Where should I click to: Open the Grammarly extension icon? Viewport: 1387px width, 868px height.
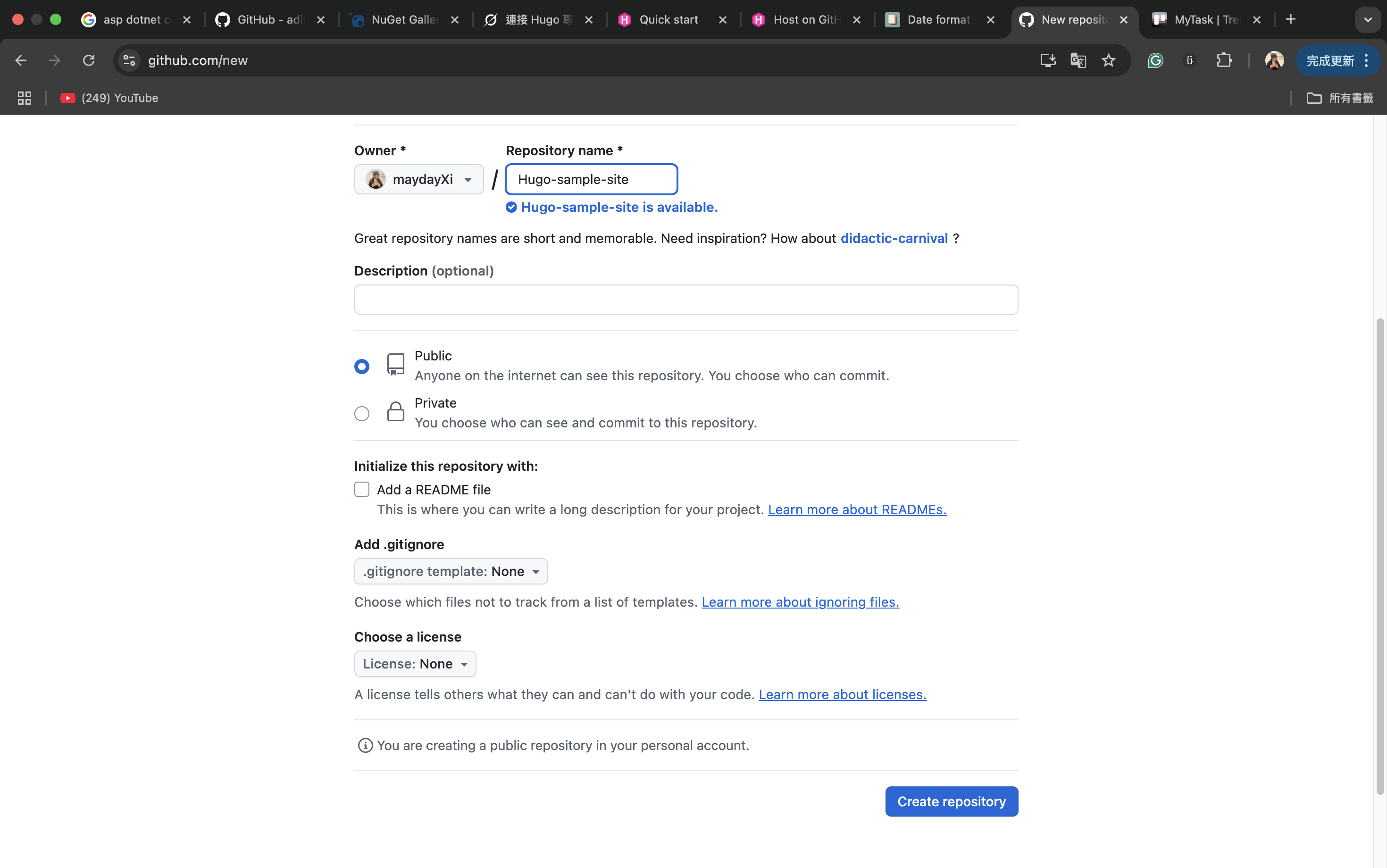1155,60
